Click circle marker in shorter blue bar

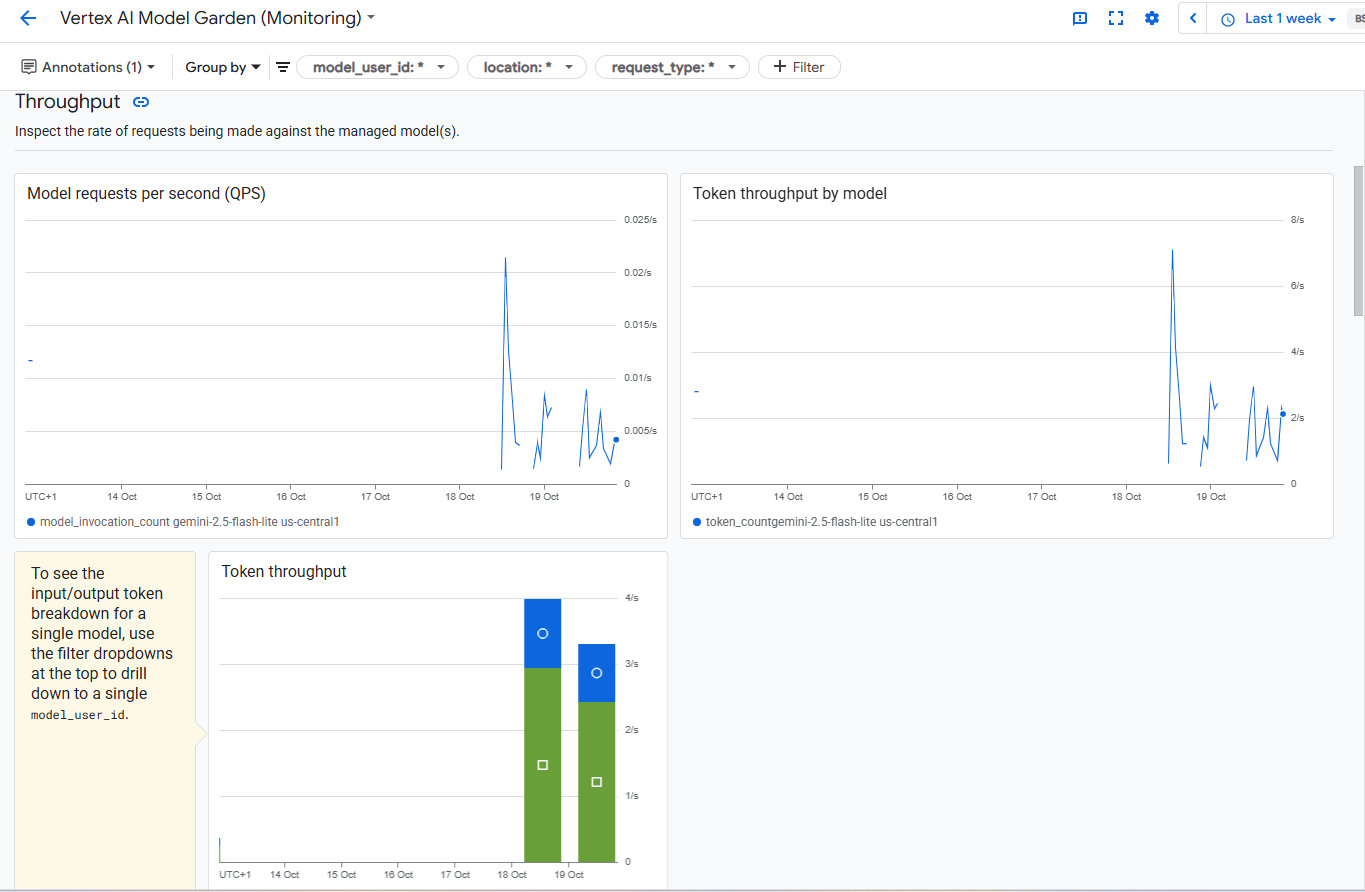point(597,673)
